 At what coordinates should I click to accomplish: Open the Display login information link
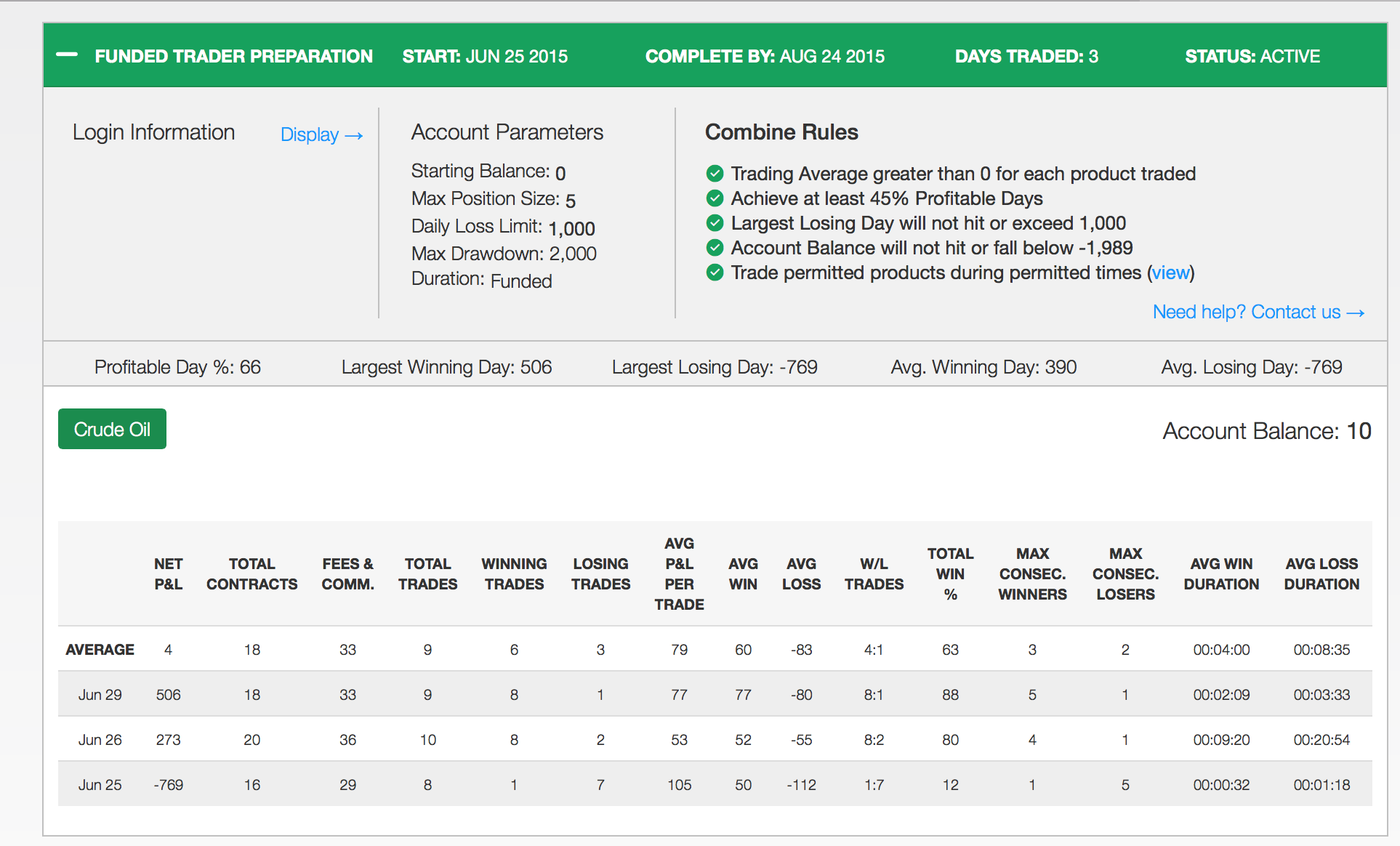pos(321,135)
